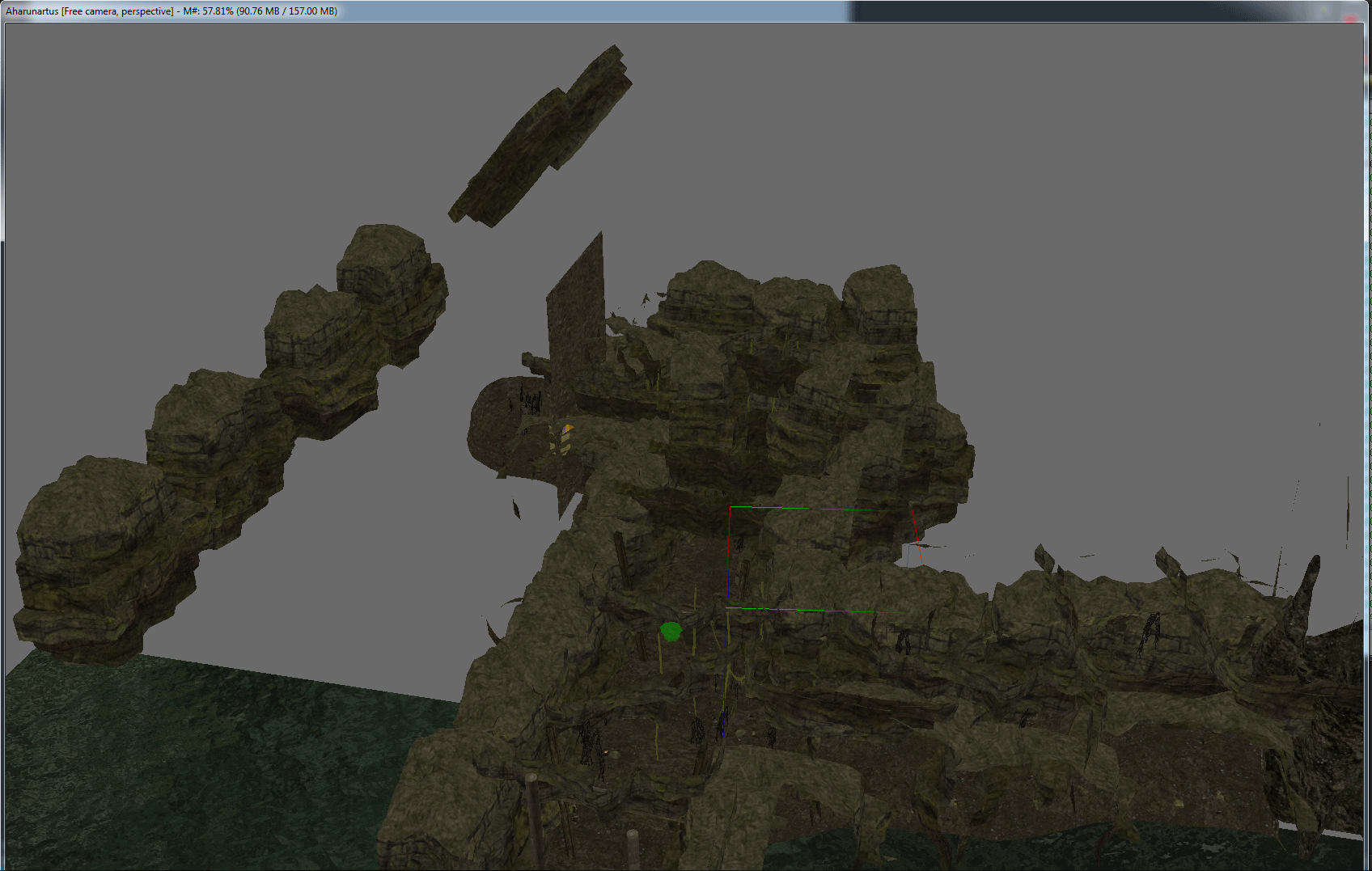
Task: Pick the floating rock slab in the sky
Action: (x=540, y=136)
